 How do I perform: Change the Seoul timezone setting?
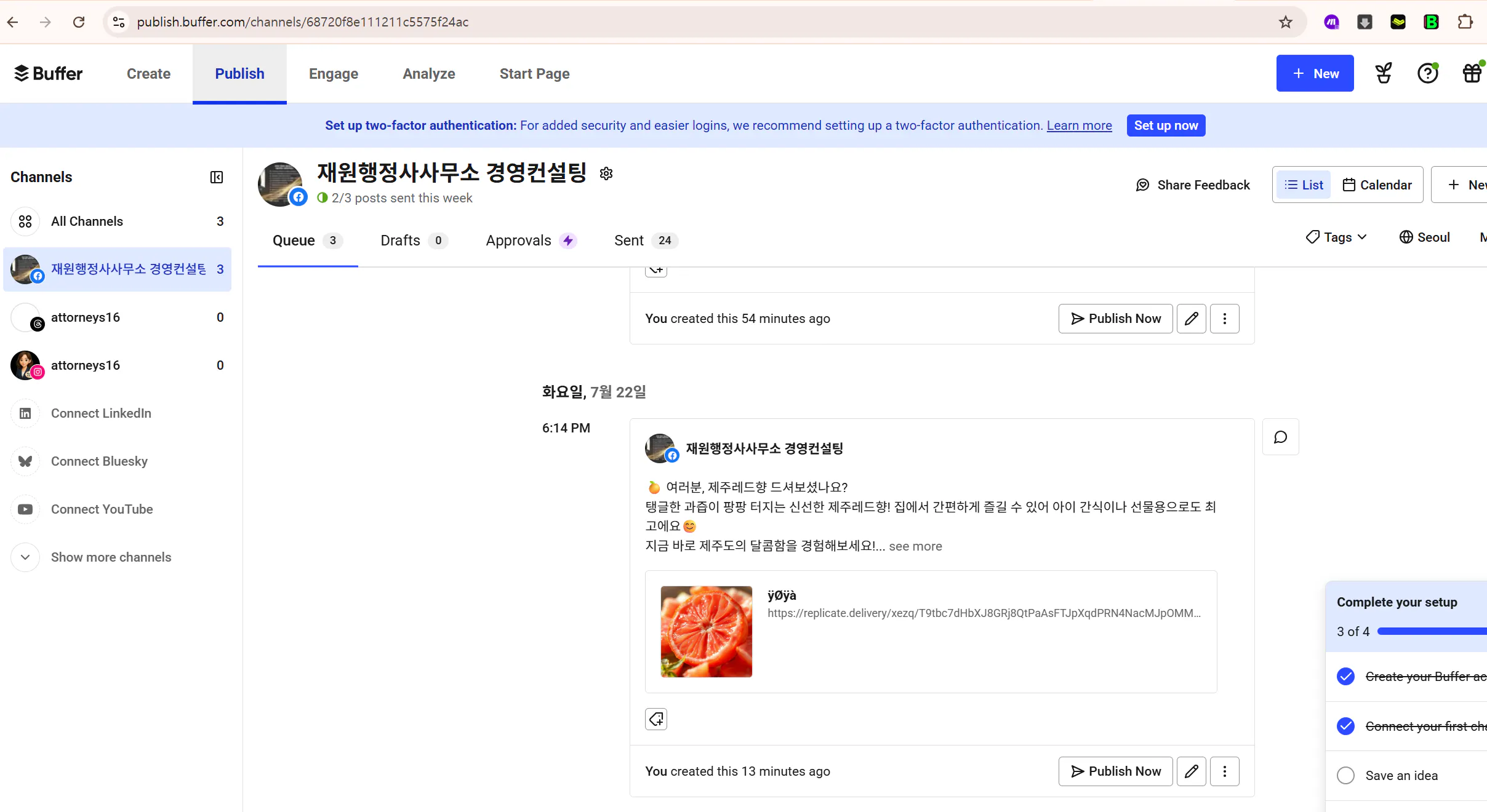(1424, 237)
